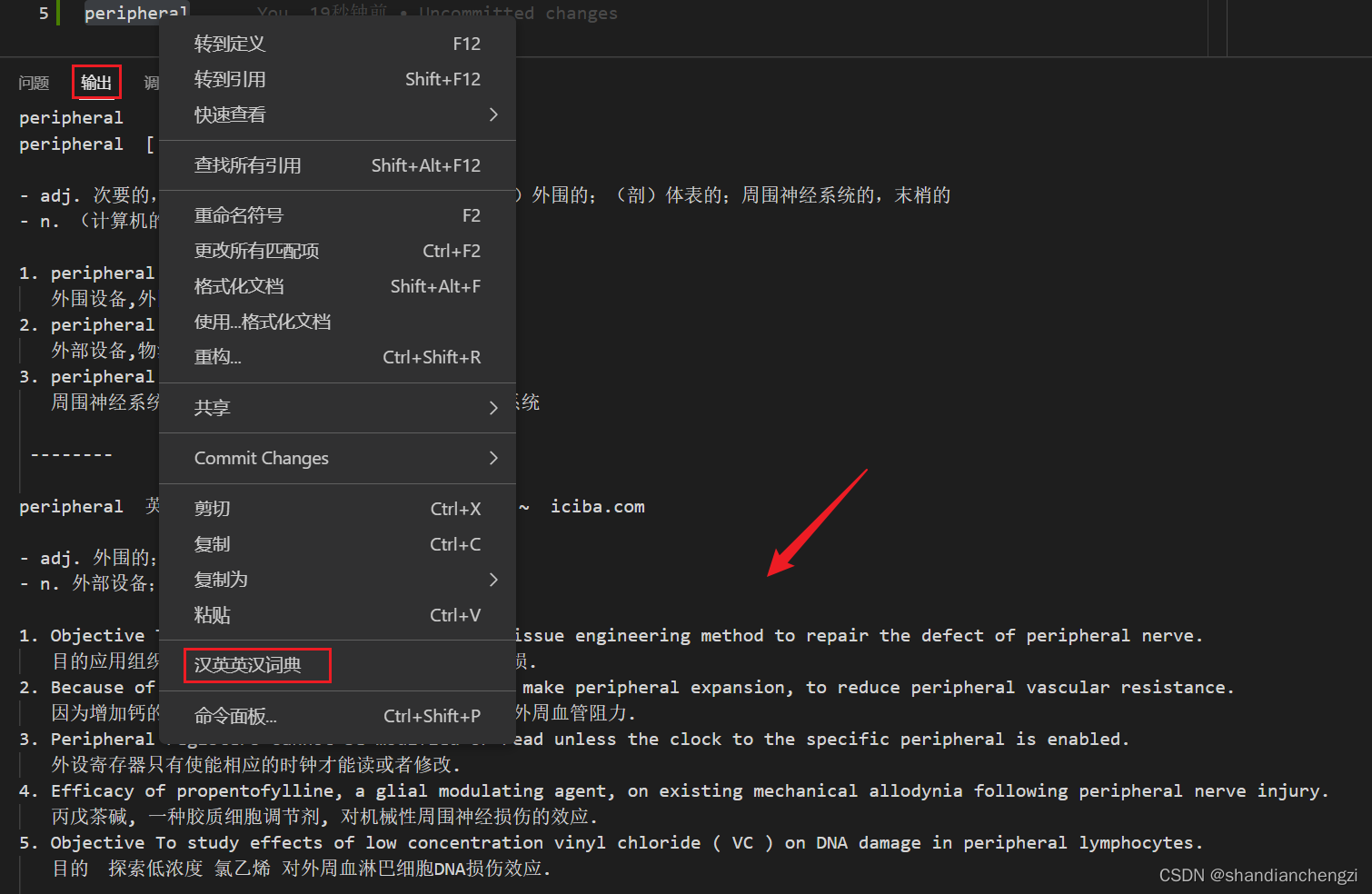
Task: Select 更改所有匹配项 entry
Action: click(337, 251)
